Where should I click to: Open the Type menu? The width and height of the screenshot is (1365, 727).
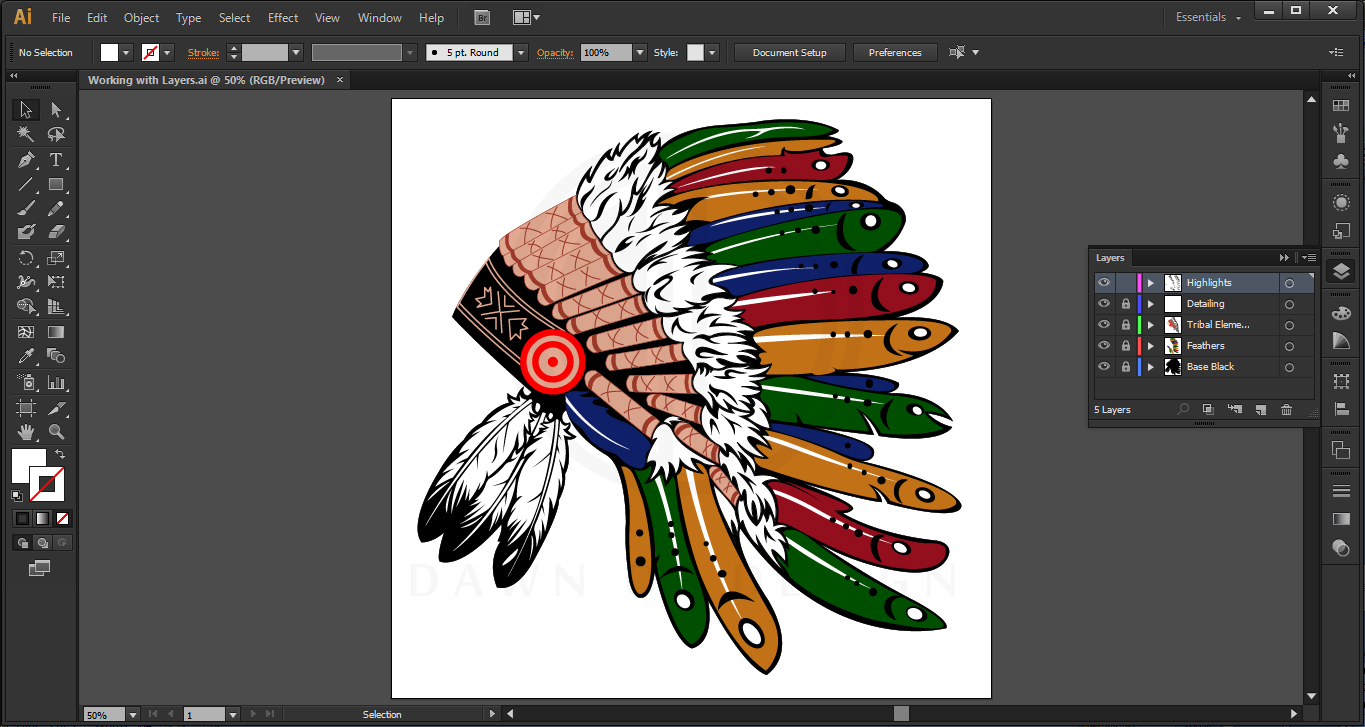pos(188,18)
